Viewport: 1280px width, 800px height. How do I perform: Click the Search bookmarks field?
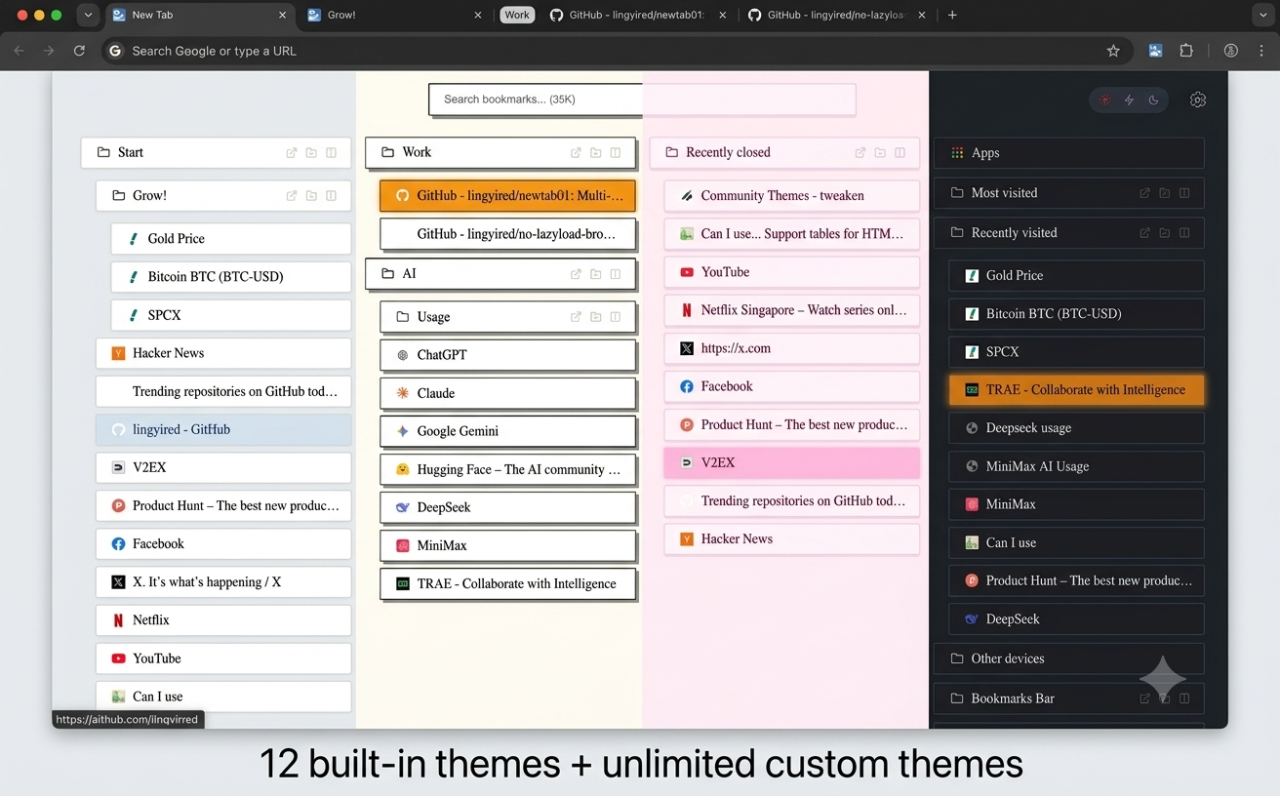(x=642, y=100)
